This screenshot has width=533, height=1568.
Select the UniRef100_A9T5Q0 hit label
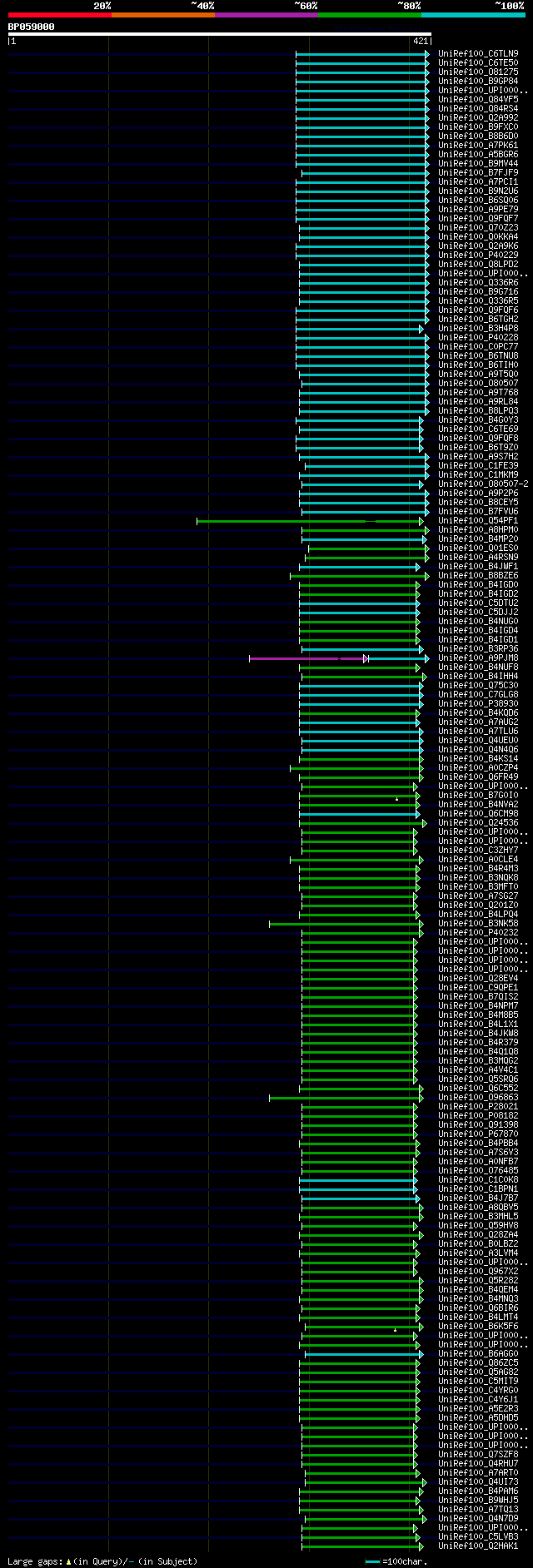tap(478, 374)
